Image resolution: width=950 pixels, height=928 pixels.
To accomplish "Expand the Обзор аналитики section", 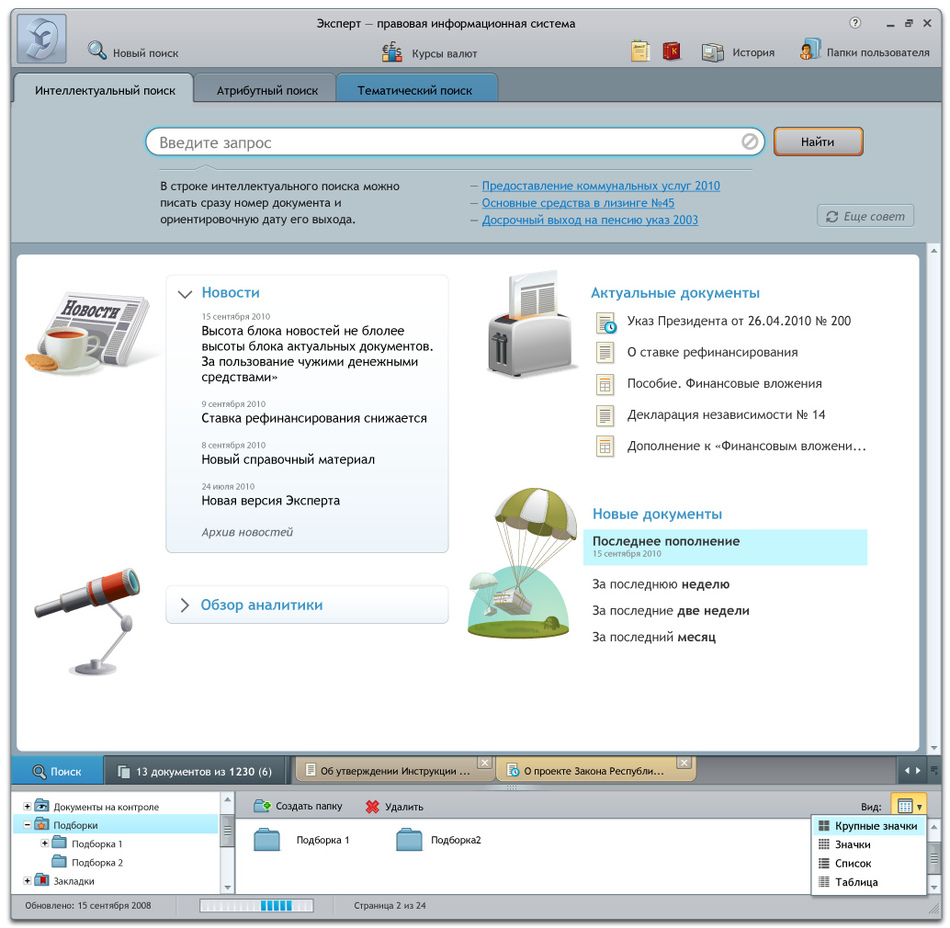I will [x=184, y=605].
